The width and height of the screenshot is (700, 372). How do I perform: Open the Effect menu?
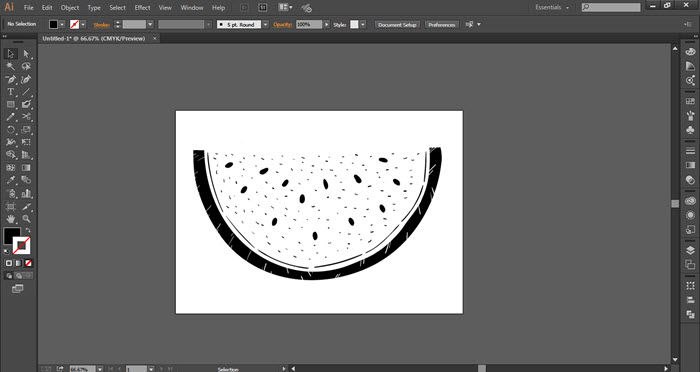(x=142, y=8)
